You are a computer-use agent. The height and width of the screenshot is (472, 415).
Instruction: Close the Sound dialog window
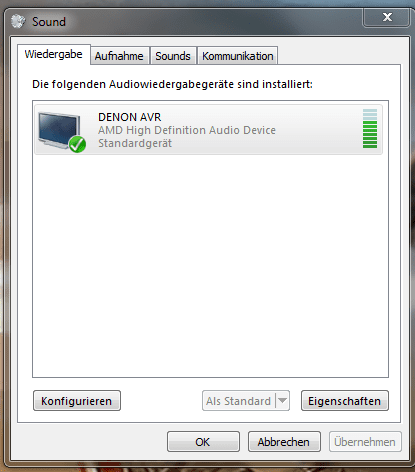[x=387, y=17]
